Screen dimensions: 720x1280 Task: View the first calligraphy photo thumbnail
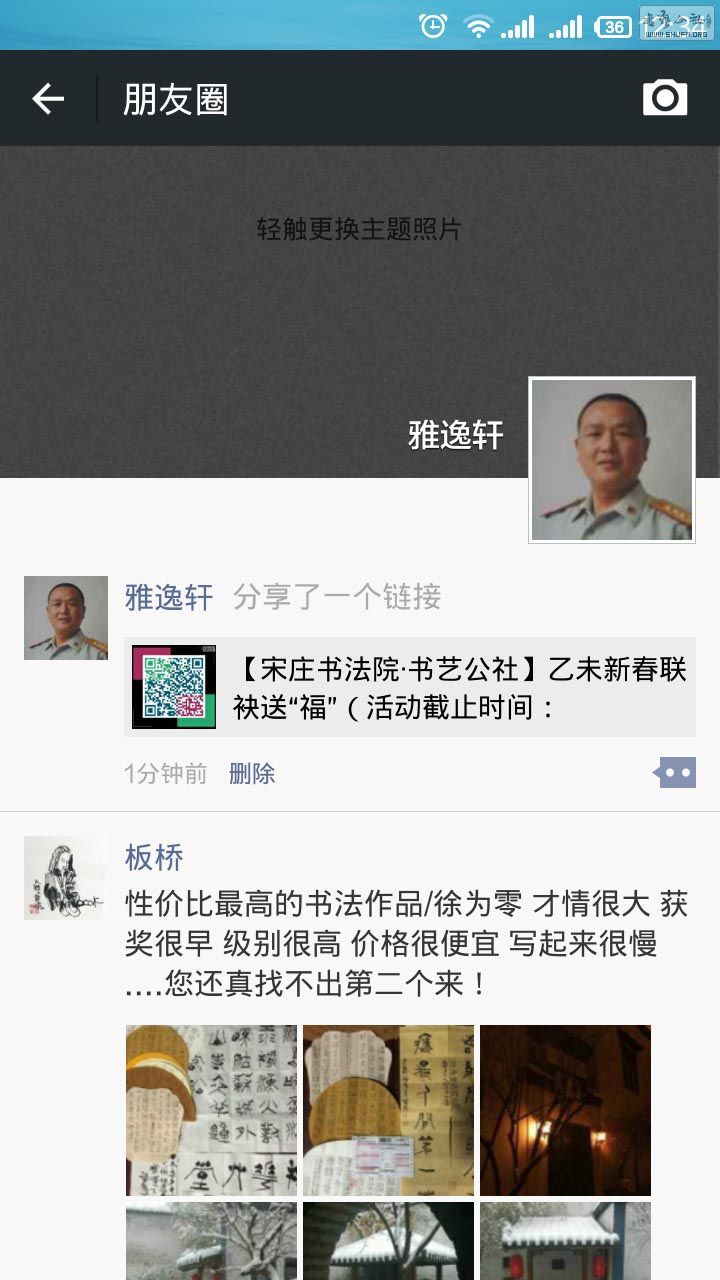[211, 1110]
